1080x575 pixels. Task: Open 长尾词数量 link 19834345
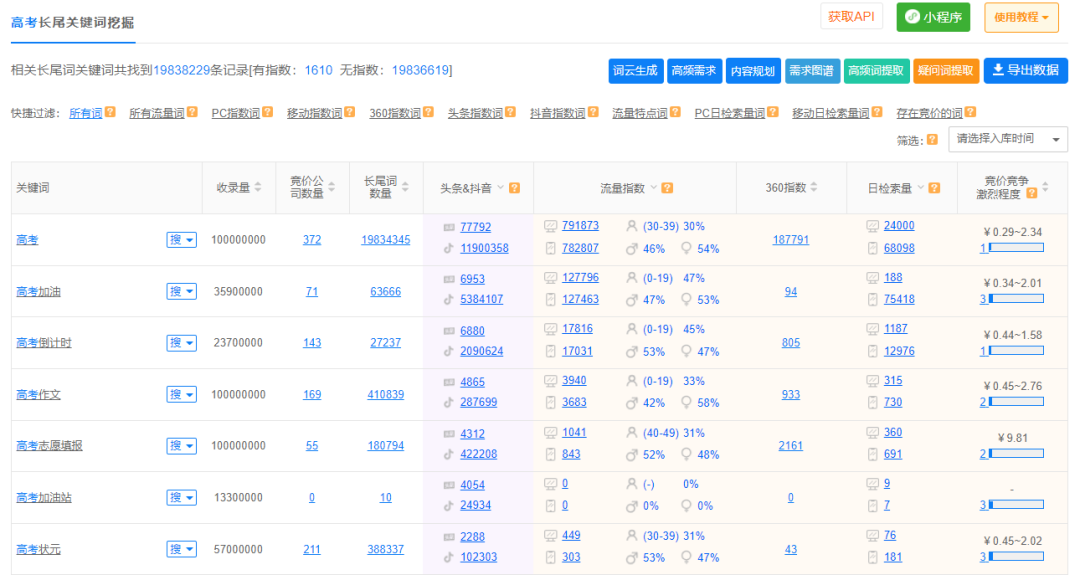click(x=386, y=240)
